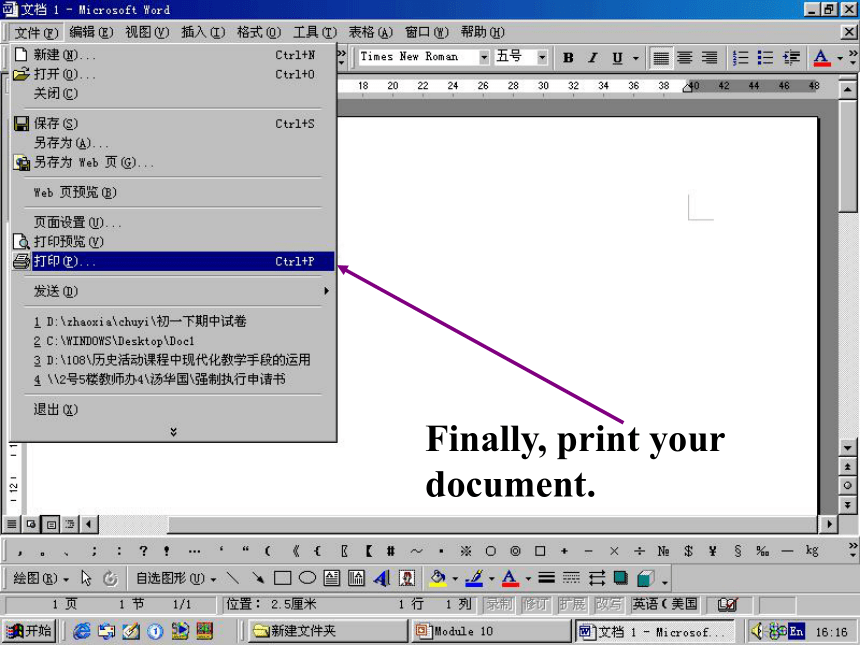Image resolution: width=860 pixels, height=645 pixels.
Task: Set right alignment
Action: (x=709, y=58)
